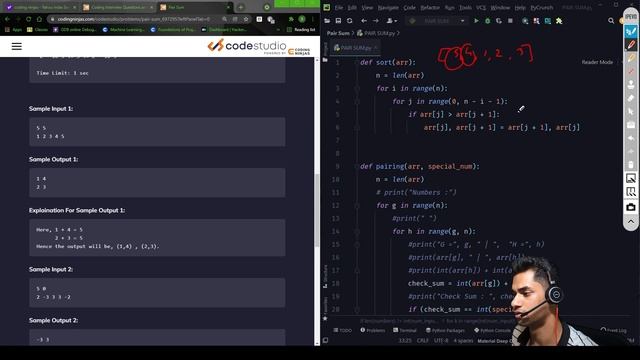Open the hamburger menu on Code Studio page
The width and height of the screenshot is (640, 360).
coord(17,46)
